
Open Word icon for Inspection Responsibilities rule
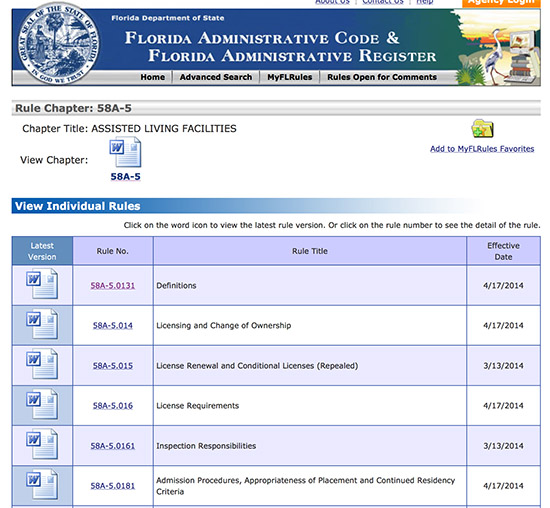pos(42,443)
